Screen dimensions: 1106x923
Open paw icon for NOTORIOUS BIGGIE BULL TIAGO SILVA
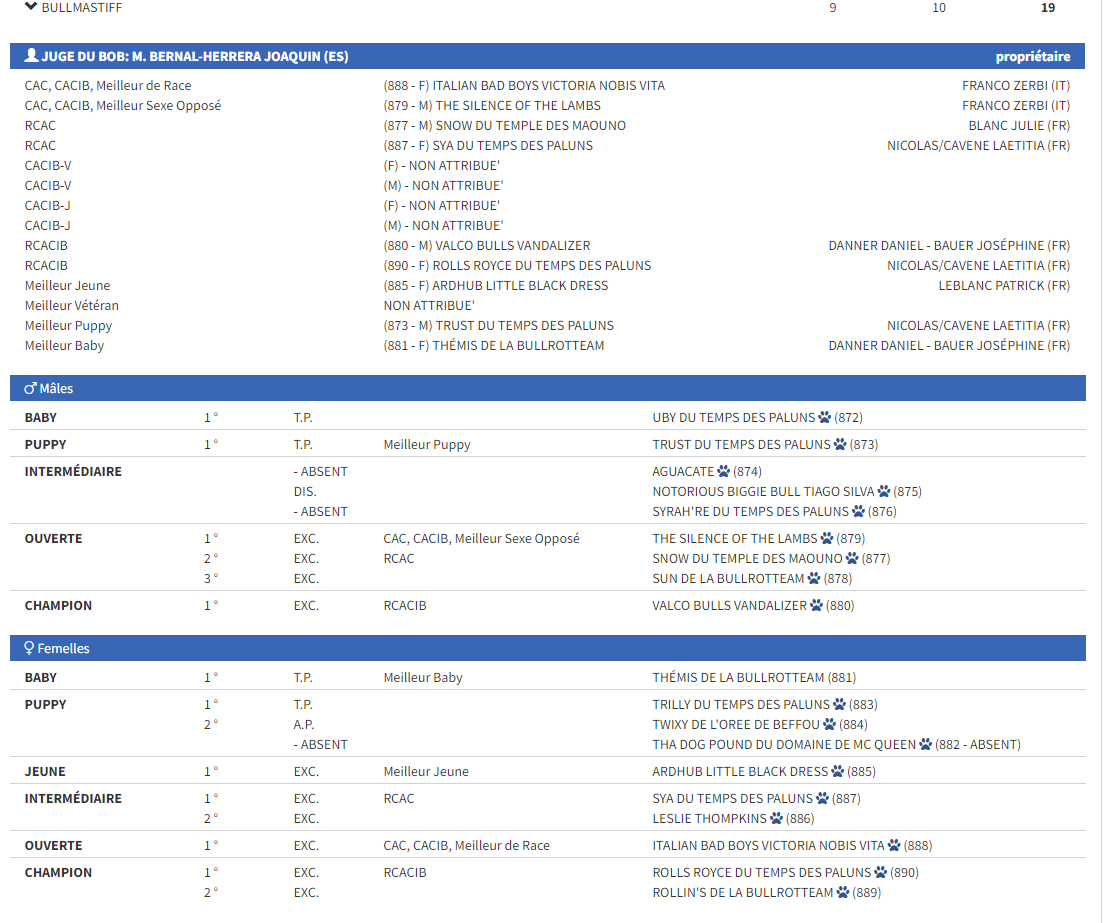click(x=884, y=491)
